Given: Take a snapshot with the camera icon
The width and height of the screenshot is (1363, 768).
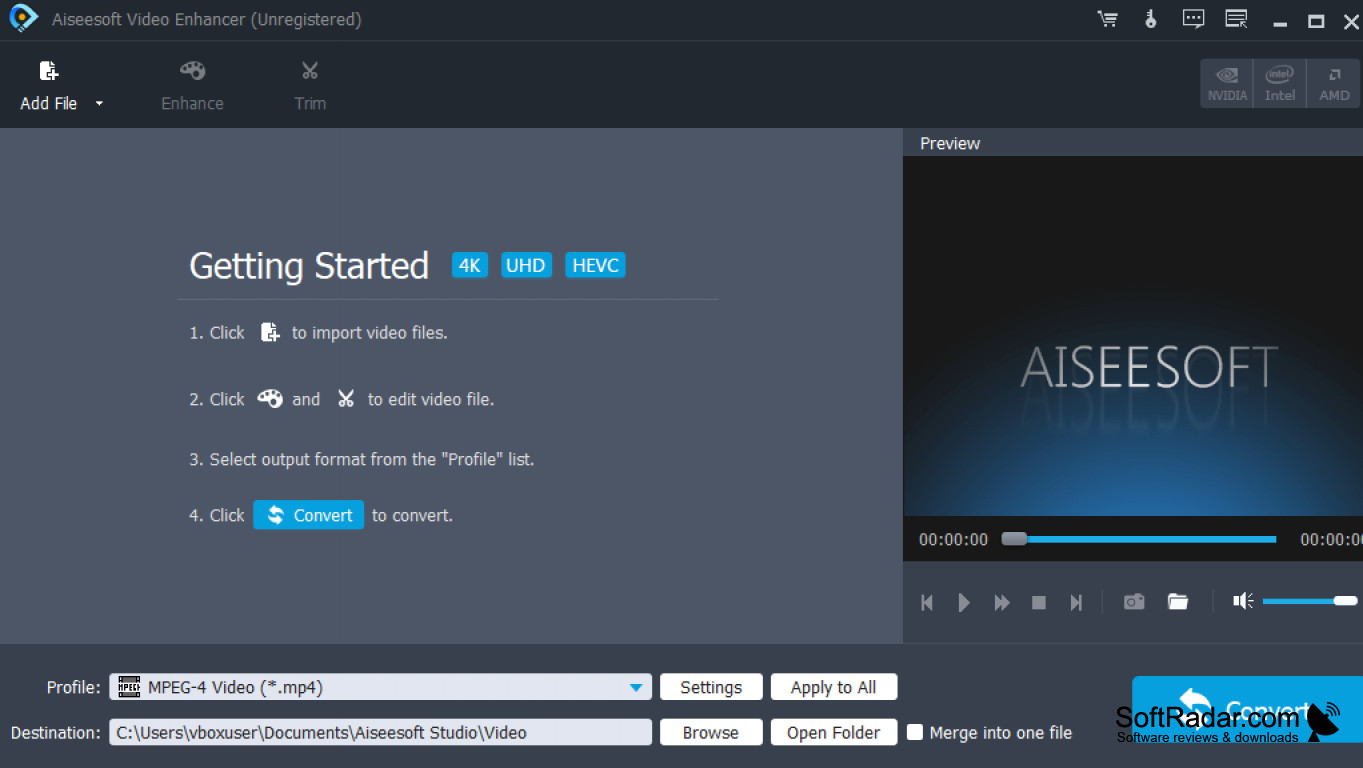Looking at the screenshot, I should (x=1133, y=602).
